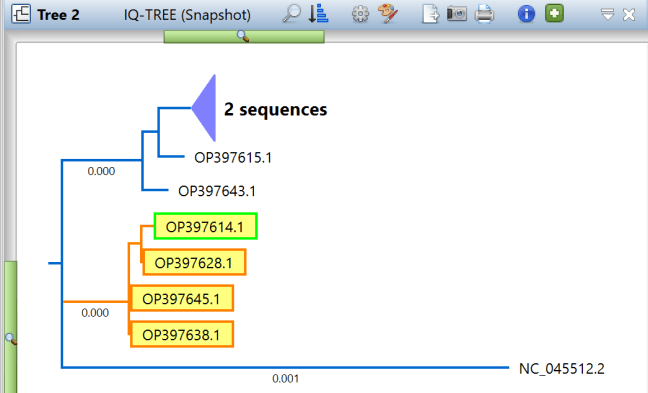Take a snapshot with the camera icon
648x393 pixels.
pos(457,14)
